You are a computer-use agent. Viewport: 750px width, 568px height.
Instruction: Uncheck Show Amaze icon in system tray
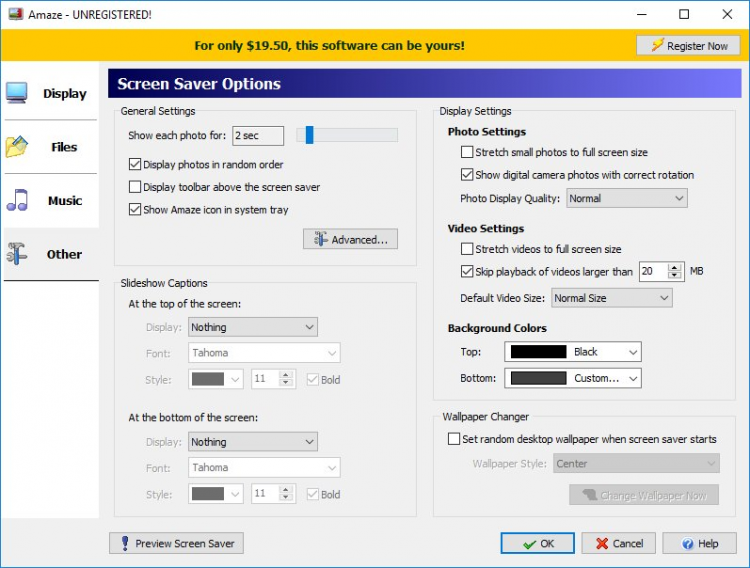[x=134, y=209]
